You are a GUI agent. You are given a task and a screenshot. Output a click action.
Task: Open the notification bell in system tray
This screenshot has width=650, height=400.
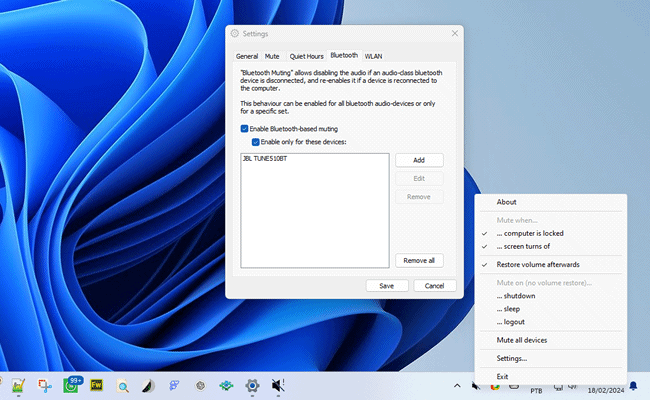pyautogui.click(x=633, y=386)
